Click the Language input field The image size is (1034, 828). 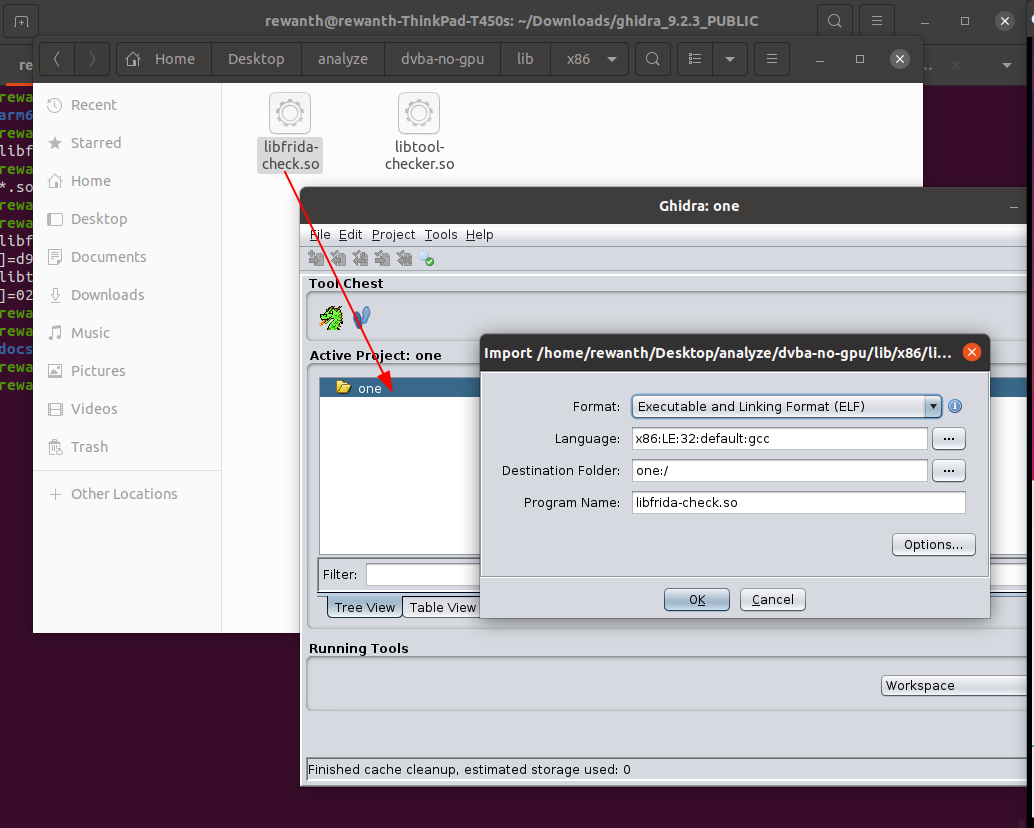tap(779, 438)
